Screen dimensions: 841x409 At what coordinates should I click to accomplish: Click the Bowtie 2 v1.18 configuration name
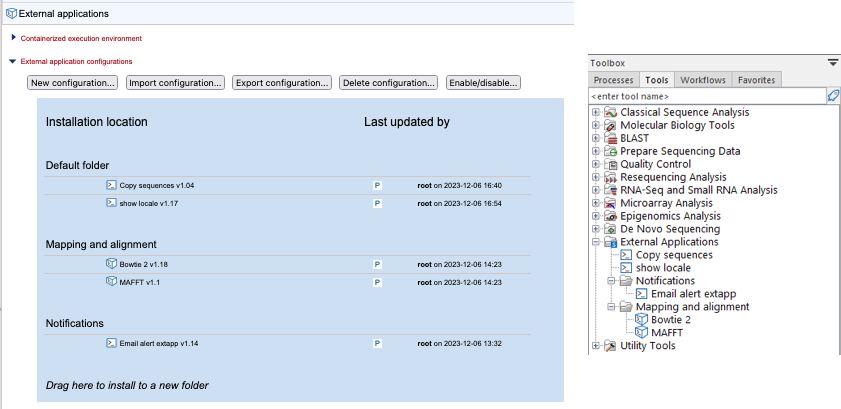(x=146, y=264)
